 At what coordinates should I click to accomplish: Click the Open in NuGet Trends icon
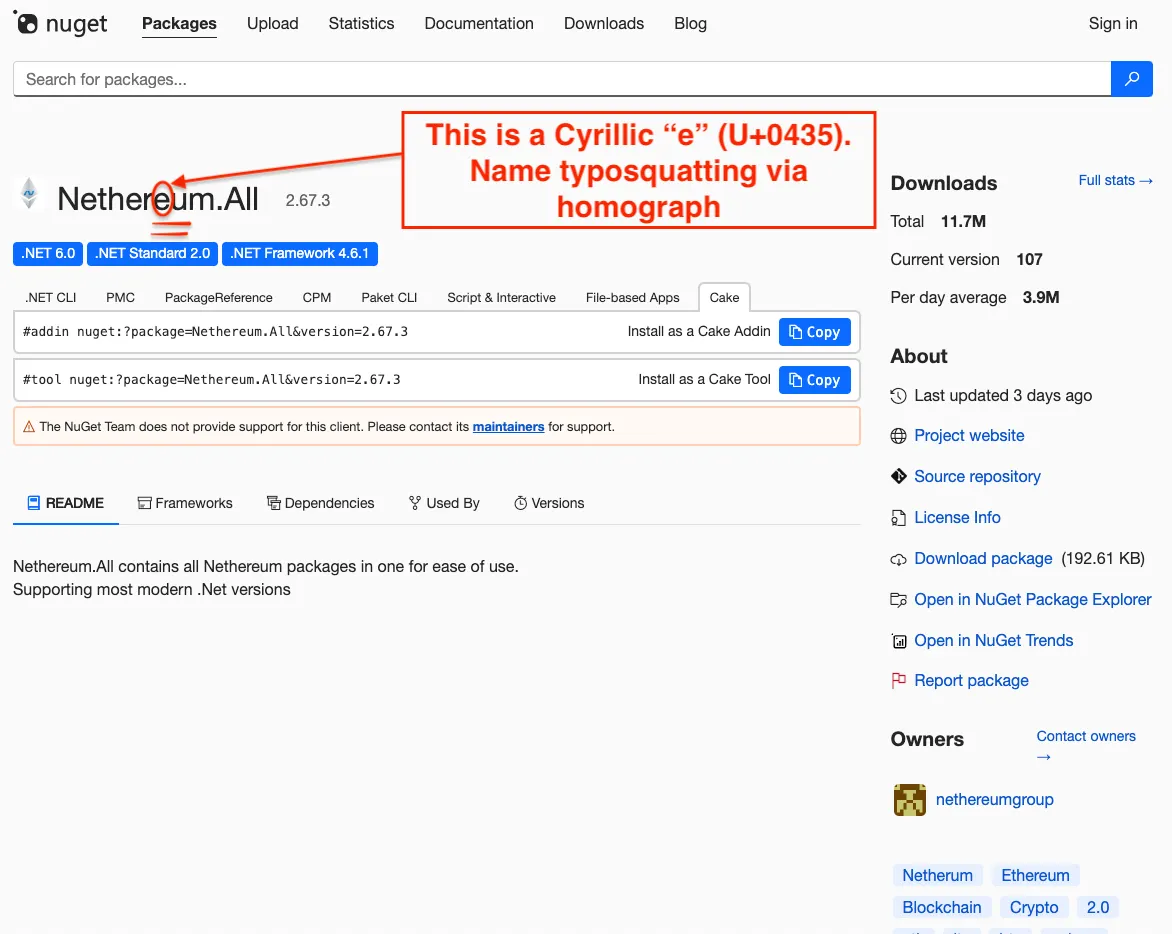coord(897,640)
